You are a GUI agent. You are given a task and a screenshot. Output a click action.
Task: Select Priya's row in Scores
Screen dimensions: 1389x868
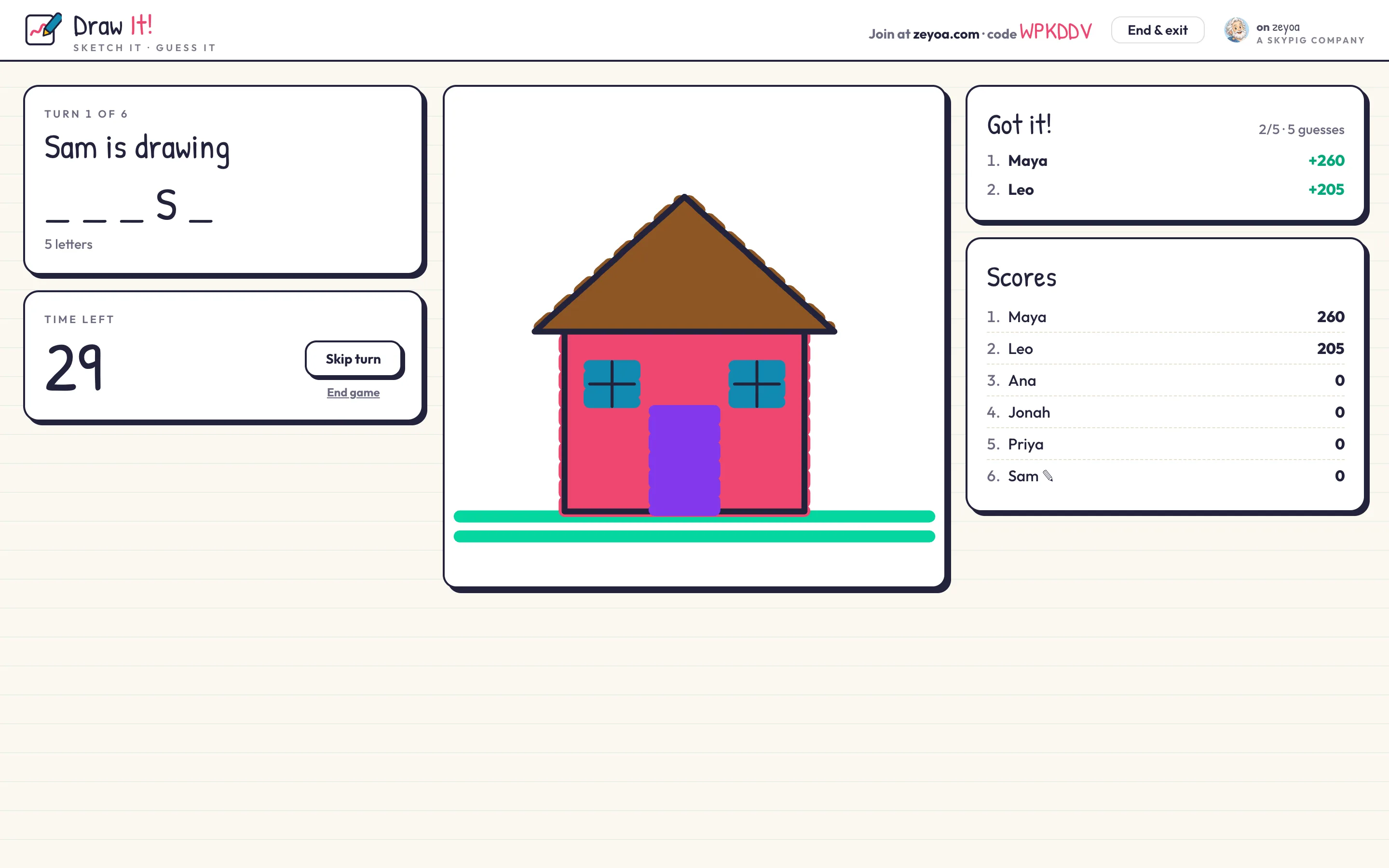point(1165,444)
